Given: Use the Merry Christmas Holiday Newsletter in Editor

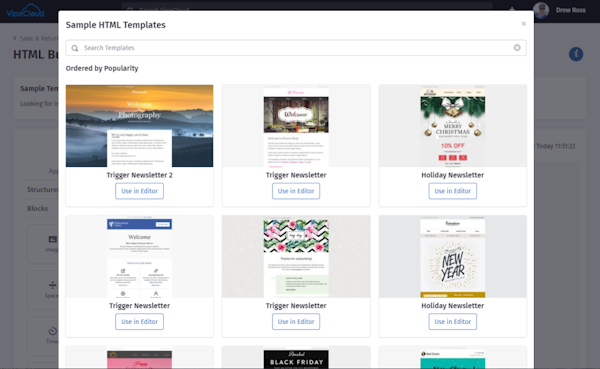Looking at the screenshot, I should (x=452, y=191).
